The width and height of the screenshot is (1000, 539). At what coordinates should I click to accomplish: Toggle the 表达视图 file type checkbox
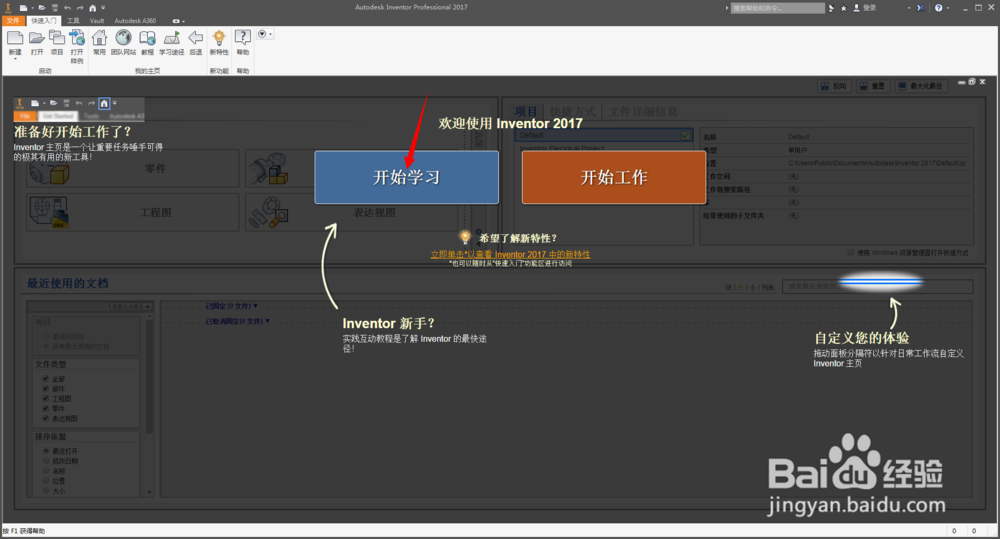(45, 418)
